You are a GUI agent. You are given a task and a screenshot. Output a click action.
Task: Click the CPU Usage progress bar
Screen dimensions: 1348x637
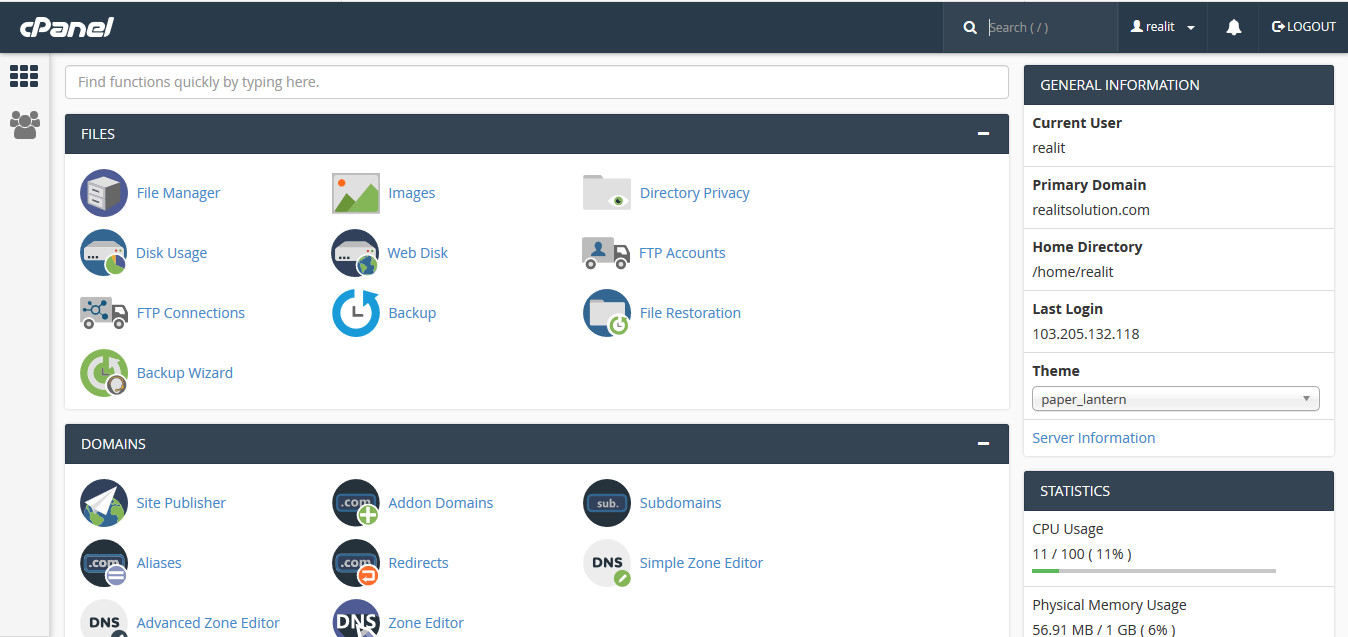(1153, 571)
